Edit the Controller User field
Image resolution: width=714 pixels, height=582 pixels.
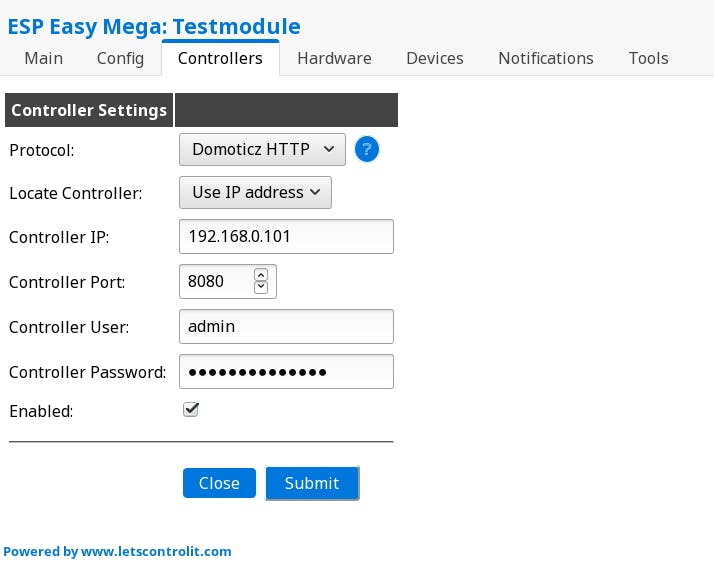coord(286,327)
